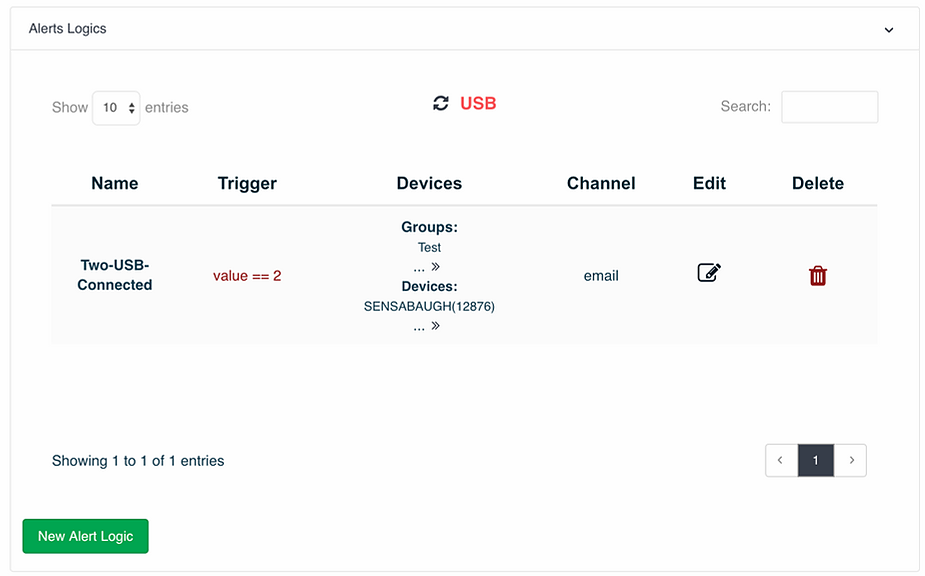This screenshot has height=576, width=925.
Task: Click the value == 2 trigger text
Action: 247,276
